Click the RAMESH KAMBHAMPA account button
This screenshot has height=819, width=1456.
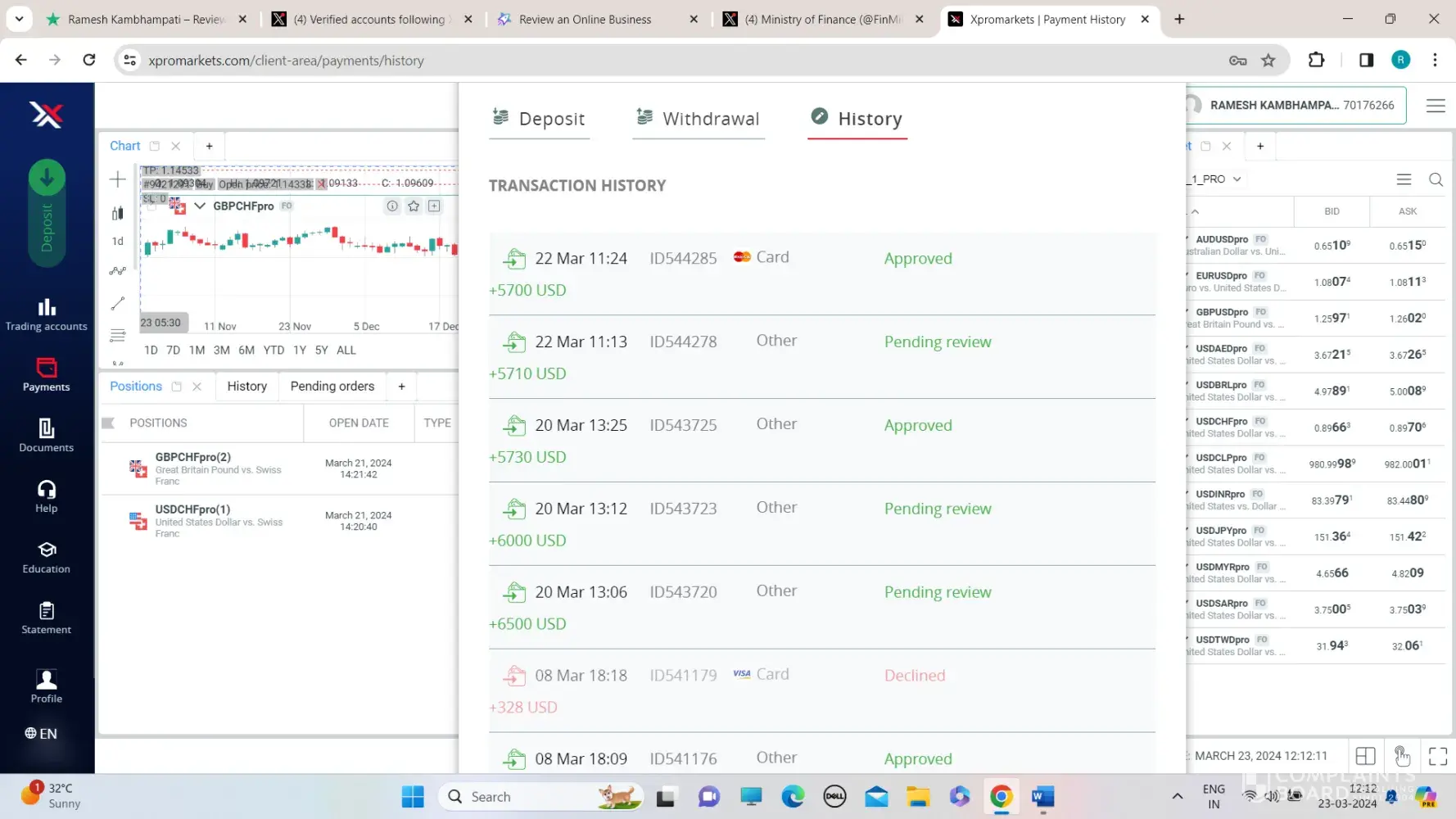1294,105
